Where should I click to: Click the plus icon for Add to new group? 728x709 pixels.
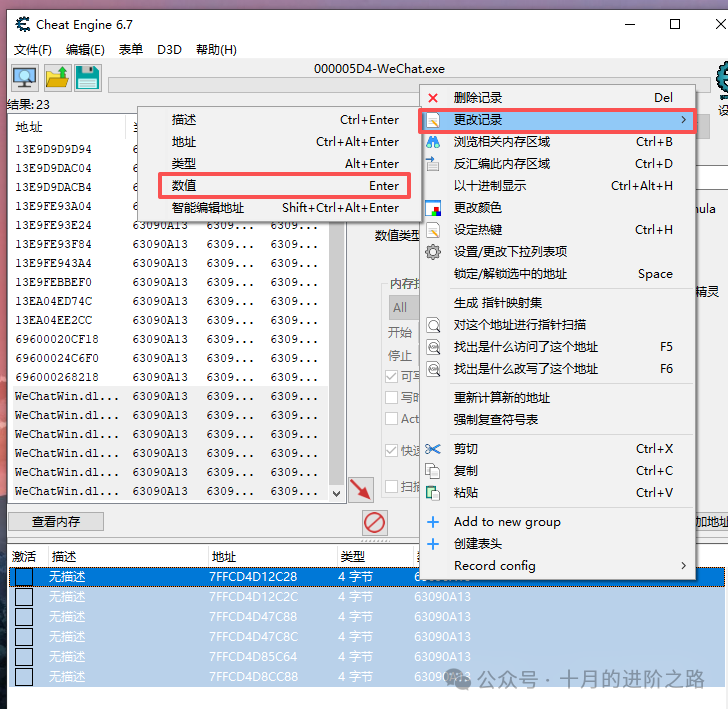pos(433,522)
